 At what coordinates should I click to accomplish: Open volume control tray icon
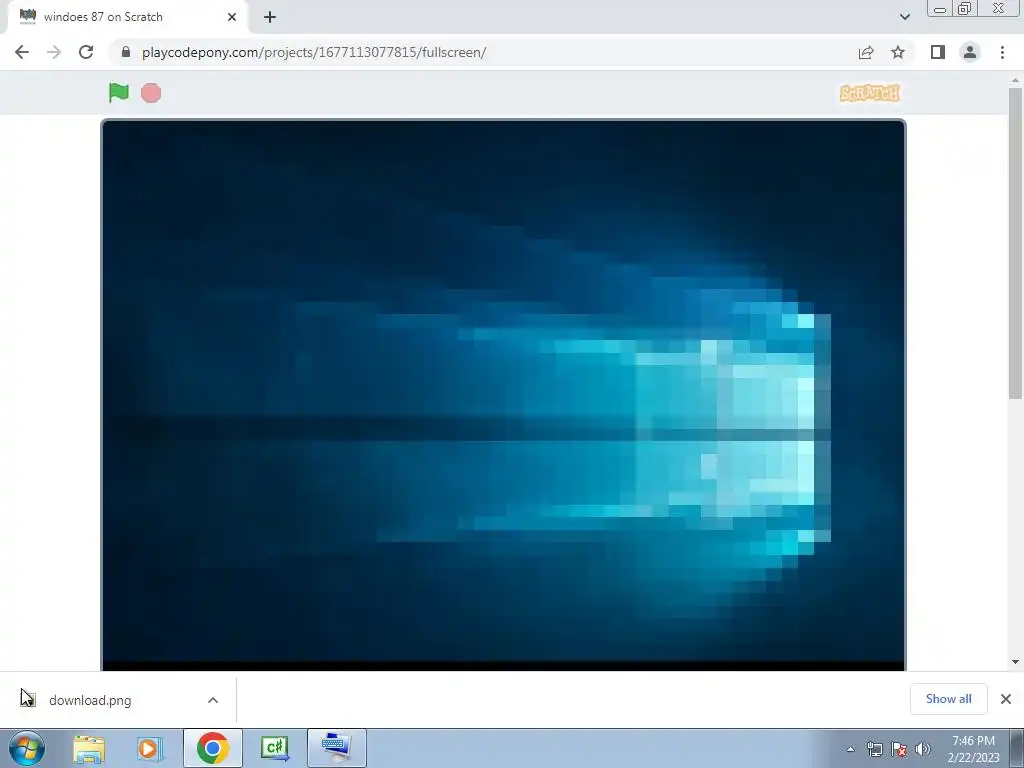(923, 749)
